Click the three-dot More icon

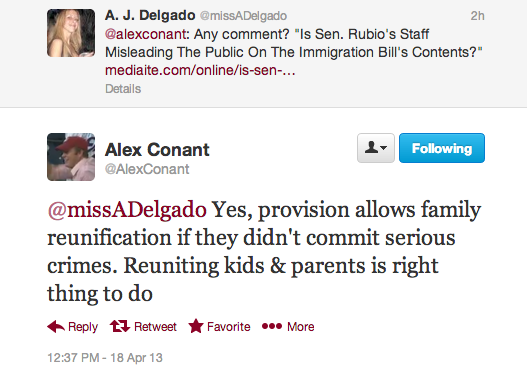(272, 326)
